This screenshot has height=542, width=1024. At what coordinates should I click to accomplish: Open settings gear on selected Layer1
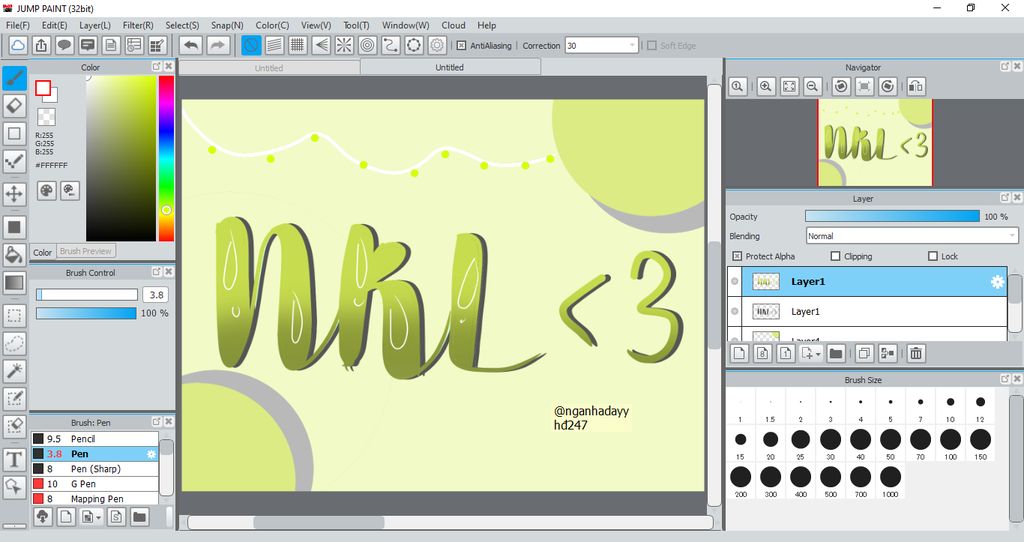coord(997,281)
